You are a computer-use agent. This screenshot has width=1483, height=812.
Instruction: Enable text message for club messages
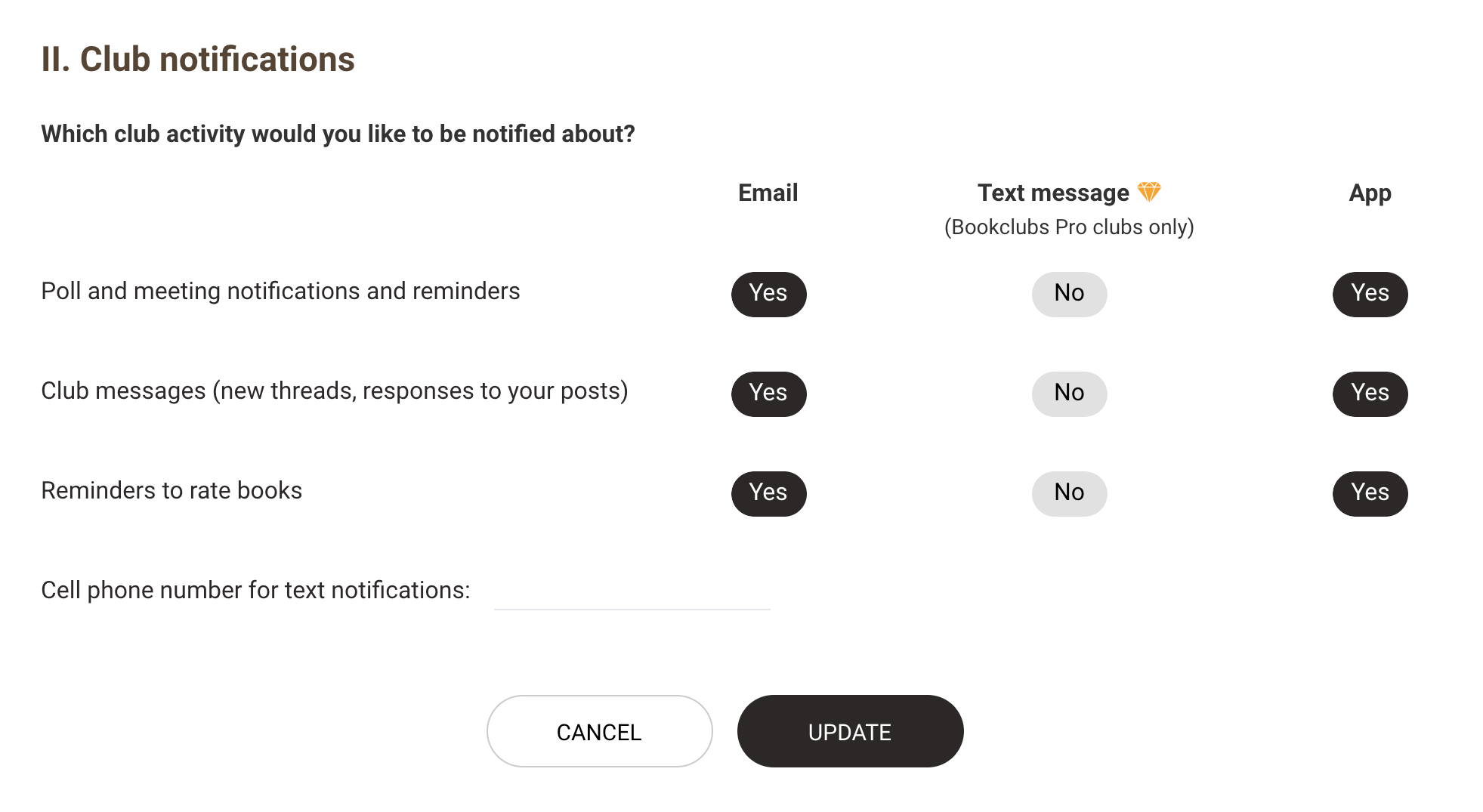click(1069, 394)
